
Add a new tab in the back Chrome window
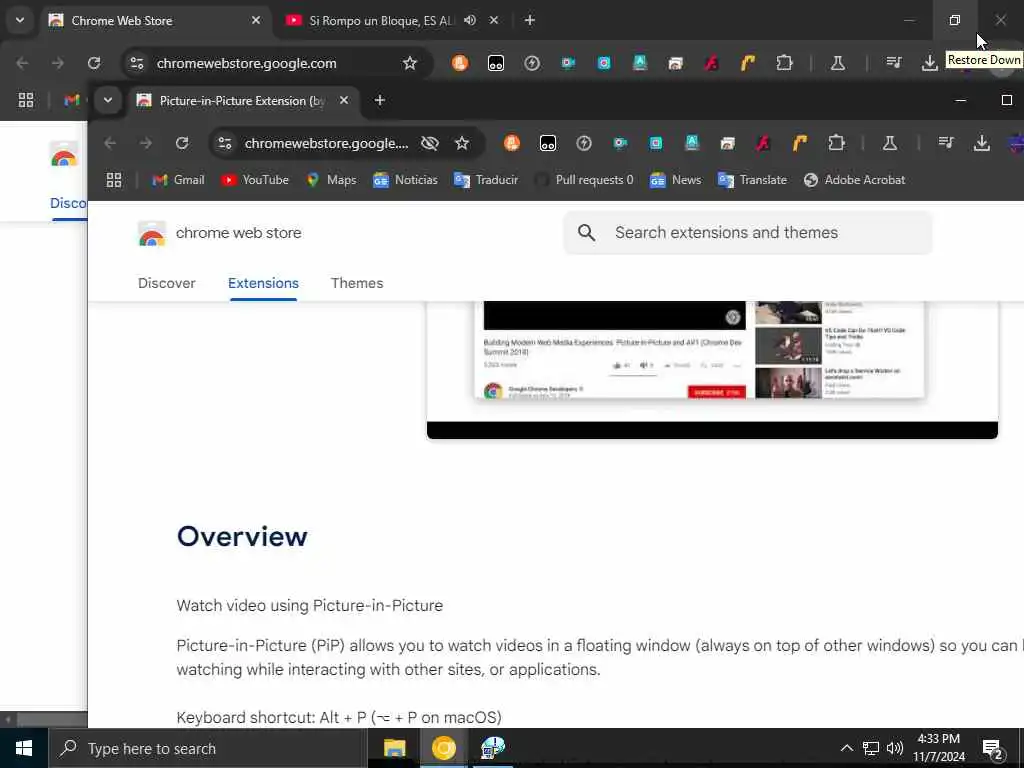point(530,20)
